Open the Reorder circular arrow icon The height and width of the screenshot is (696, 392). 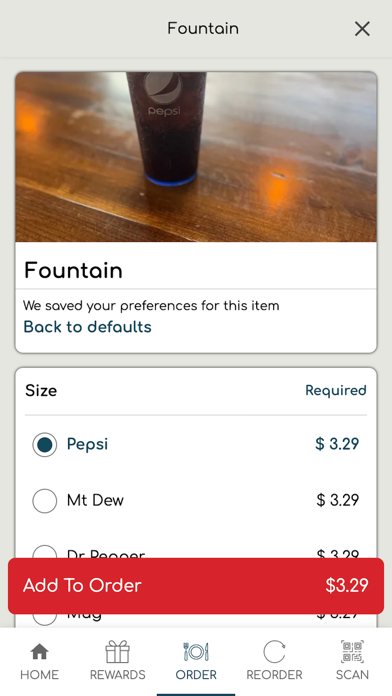(x=274, y=652)
